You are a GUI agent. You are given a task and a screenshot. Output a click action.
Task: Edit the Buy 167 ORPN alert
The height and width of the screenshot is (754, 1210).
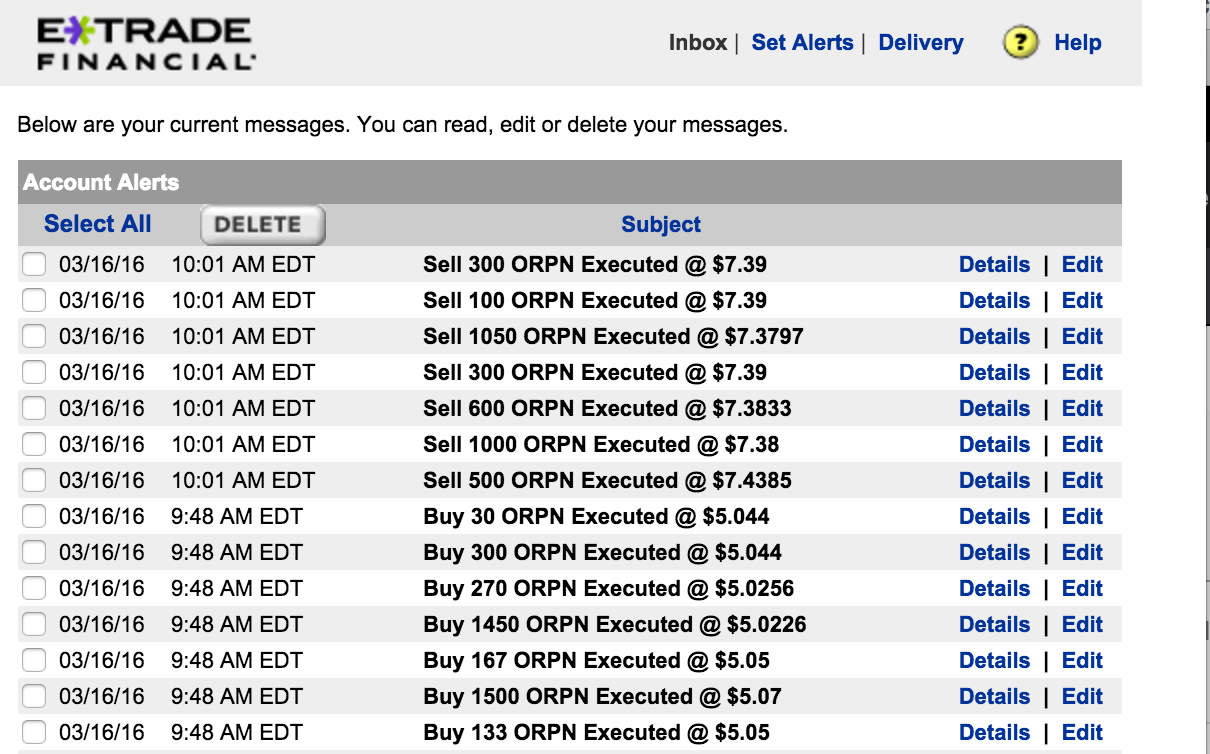pos(1082,661)
